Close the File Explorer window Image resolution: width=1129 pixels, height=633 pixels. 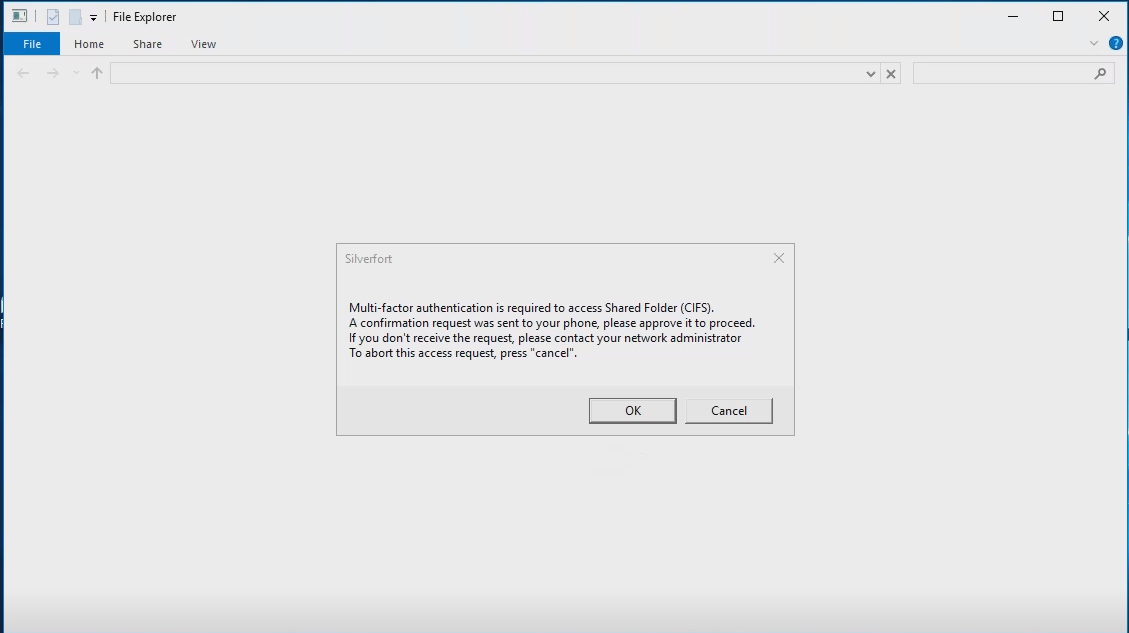tap(1103, 16)
